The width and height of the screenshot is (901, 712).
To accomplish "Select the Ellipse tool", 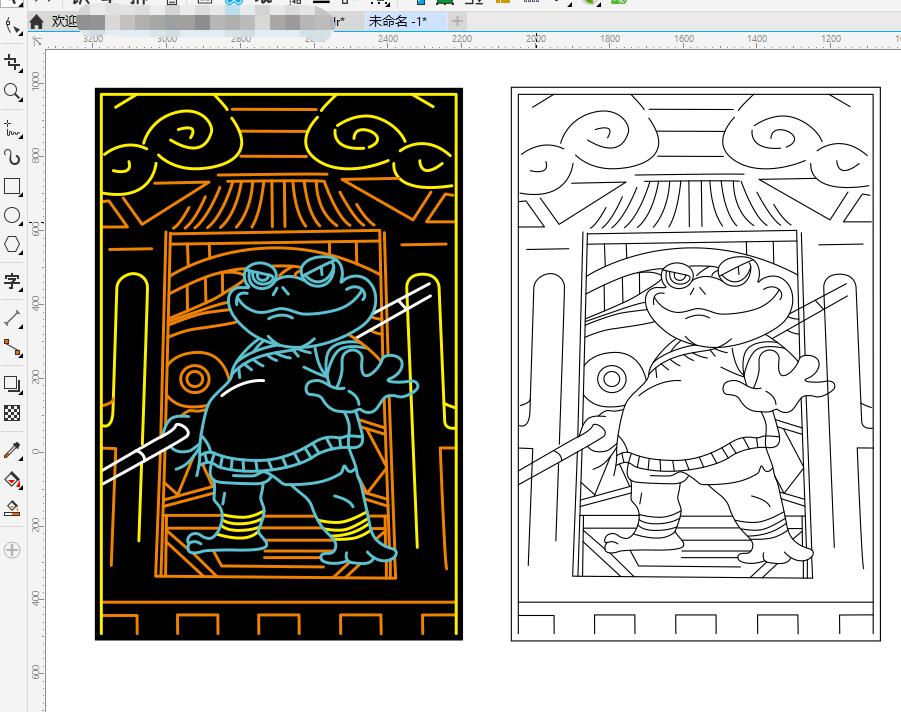I will [12, 215].
